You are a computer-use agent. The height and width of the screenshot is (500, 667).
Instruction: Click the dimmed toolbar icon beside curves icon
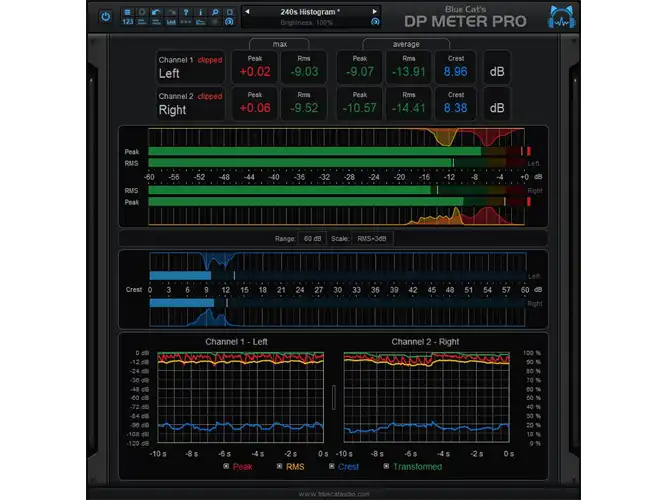click(x=215, y=22)
